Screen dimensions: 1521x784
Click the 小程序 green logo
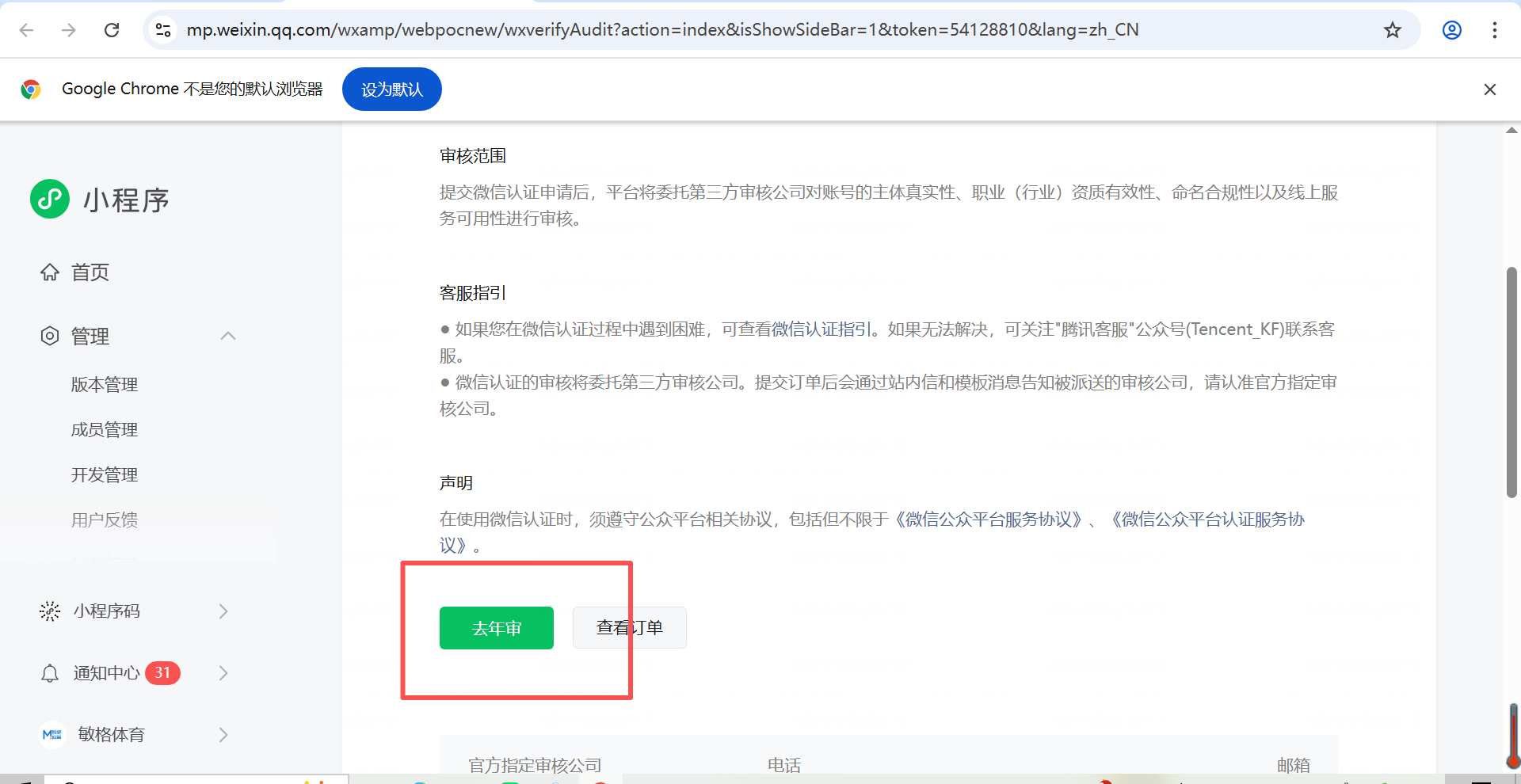(x=50, y=199)
